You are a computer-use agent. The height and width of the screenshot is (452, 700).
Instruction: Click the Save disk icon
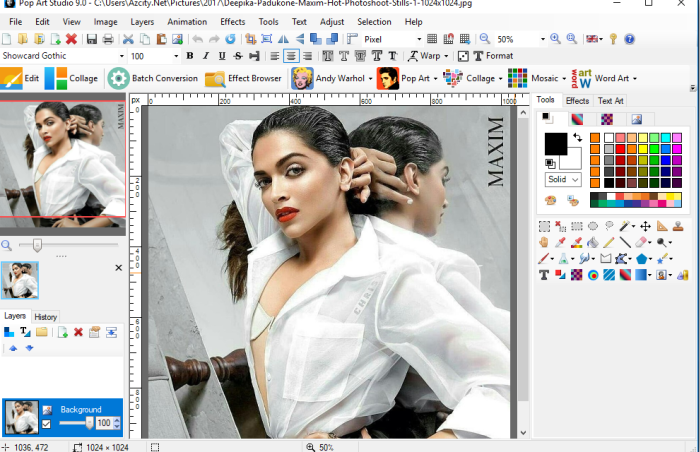92,39
